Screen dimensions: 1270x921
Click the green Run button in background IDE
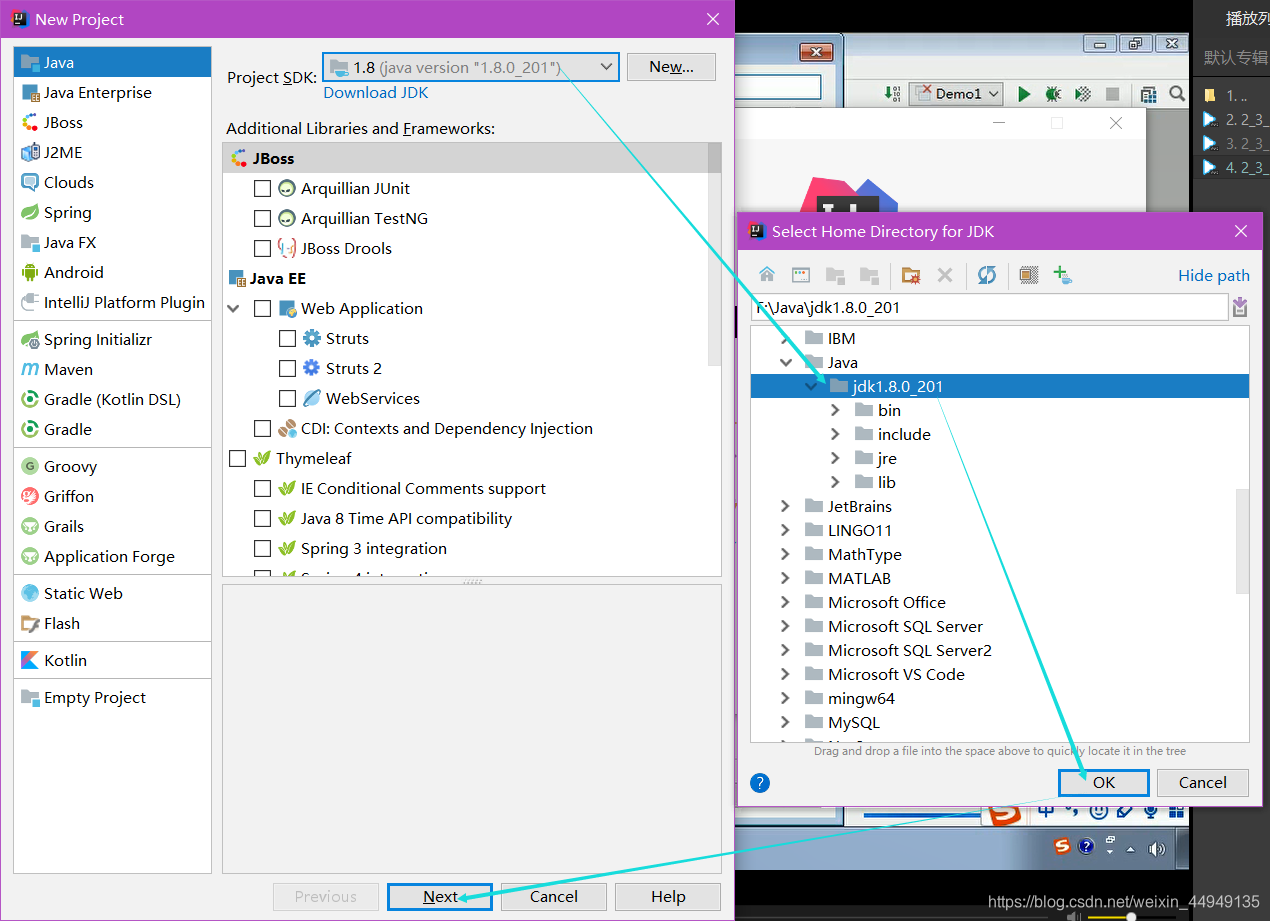pyautogui.click(x=1024, y=94)
